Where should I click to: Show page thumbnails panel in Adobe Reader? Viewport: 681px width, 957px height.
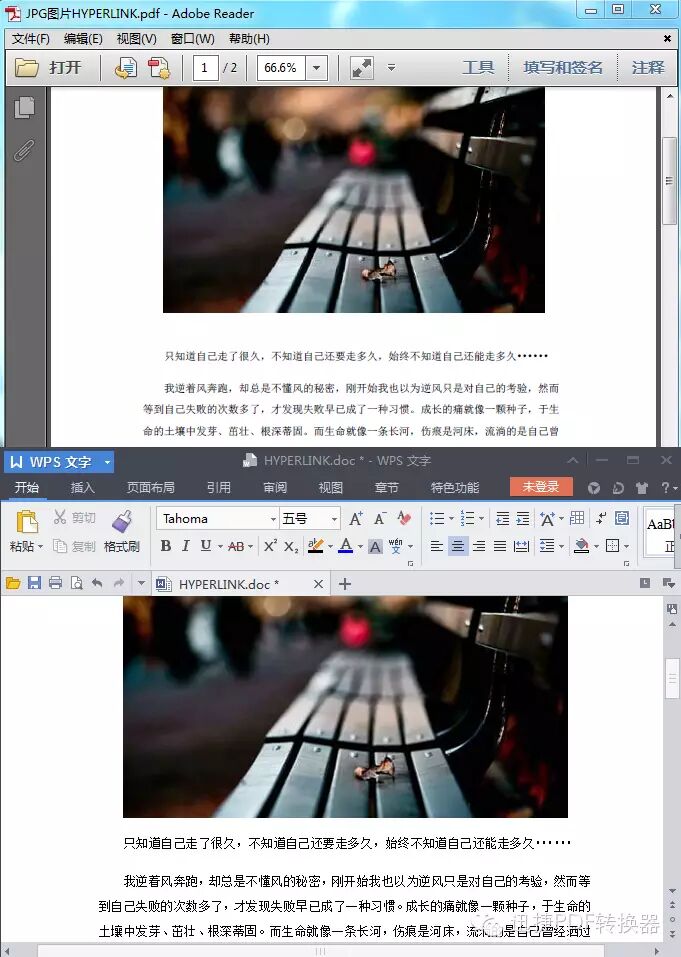[24, 107]
